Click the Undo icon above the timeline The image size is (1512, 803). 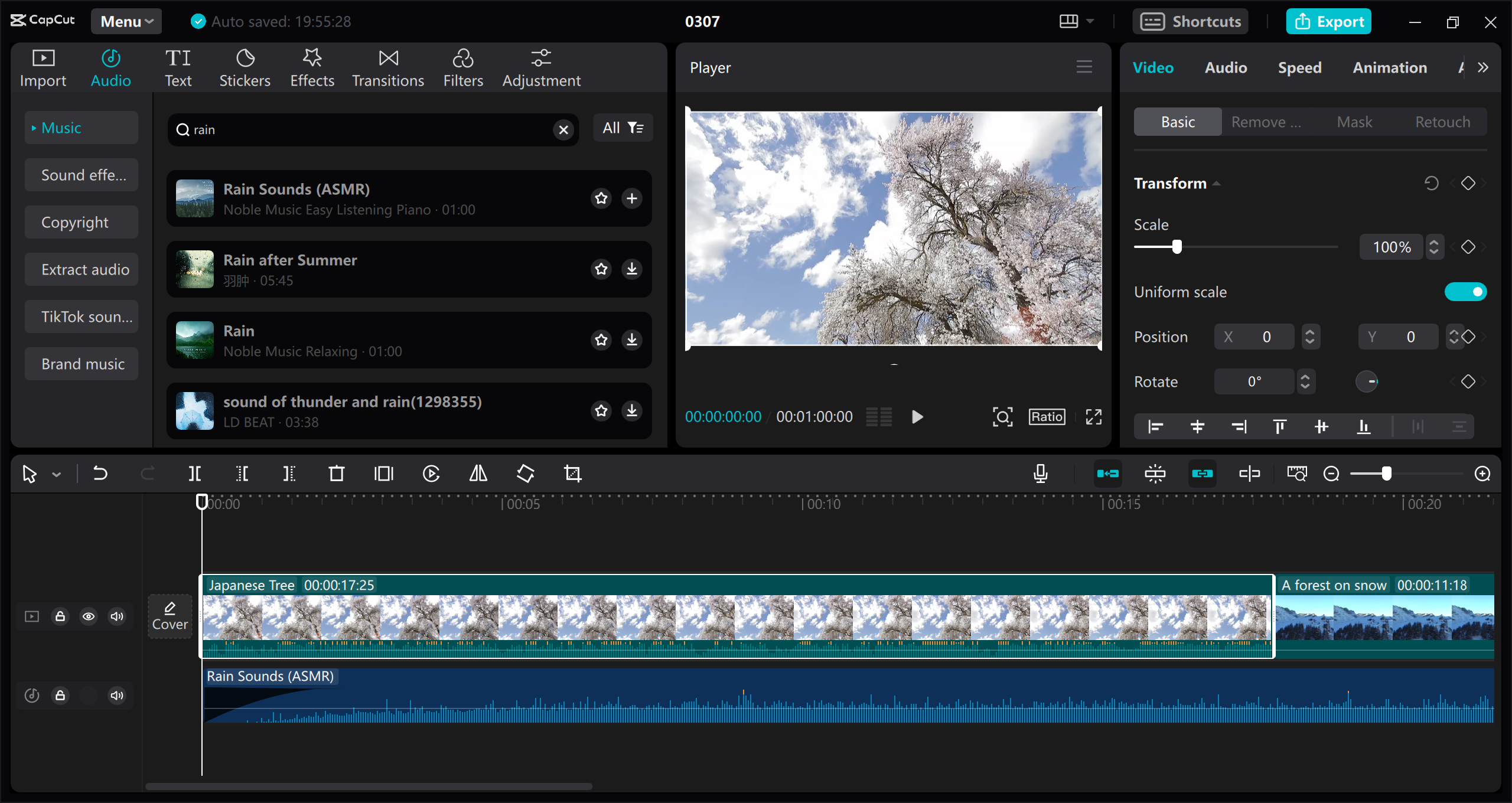click(x=100, y=473)
